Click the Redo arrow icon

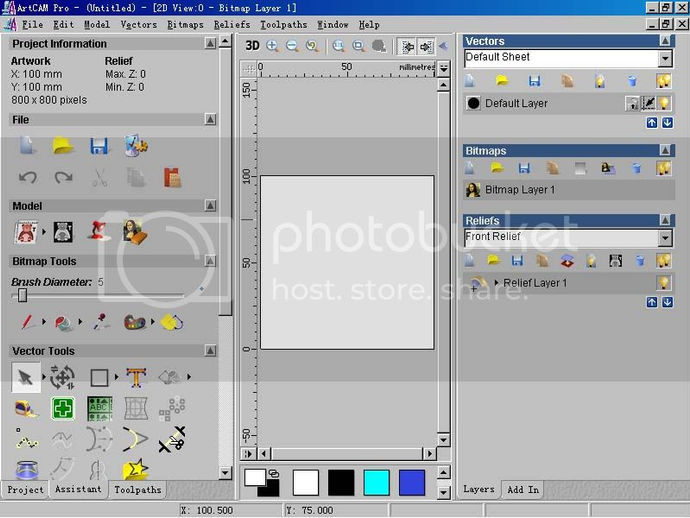[x=63, y=178]
